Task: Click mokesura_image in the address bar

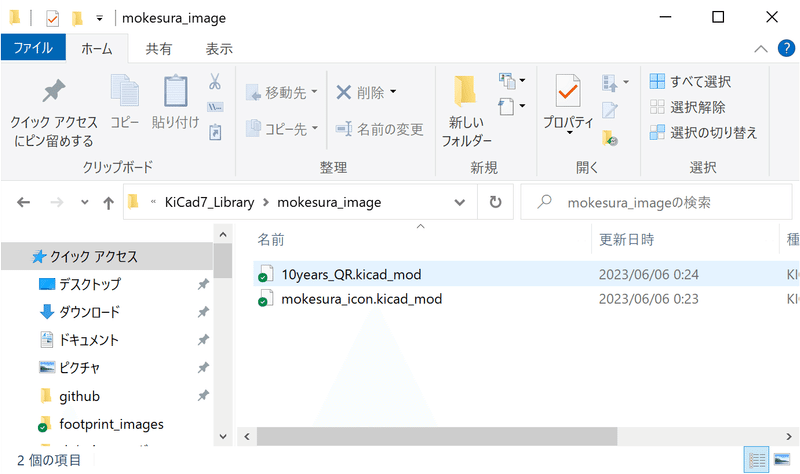Action: pyautogui.click(x=329, y=203)
